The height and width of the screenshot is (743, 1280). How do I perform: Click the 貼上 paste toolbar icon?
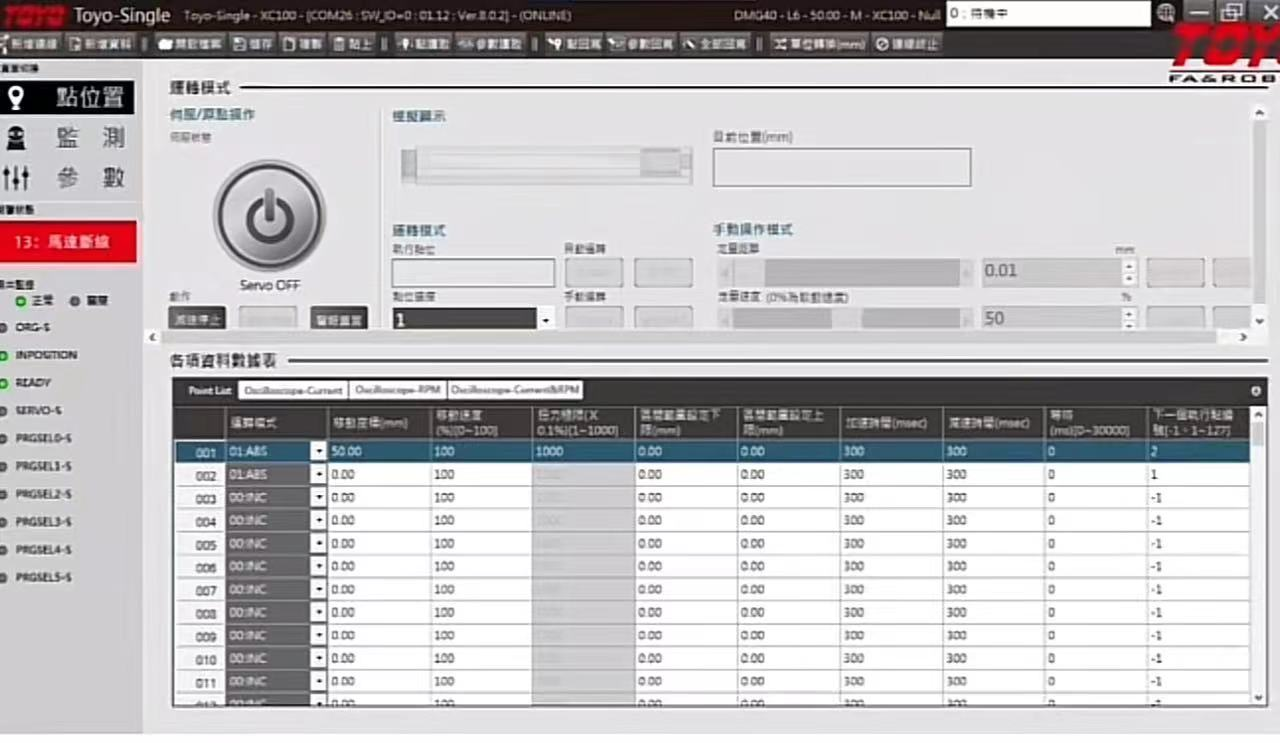click(352, 44)
